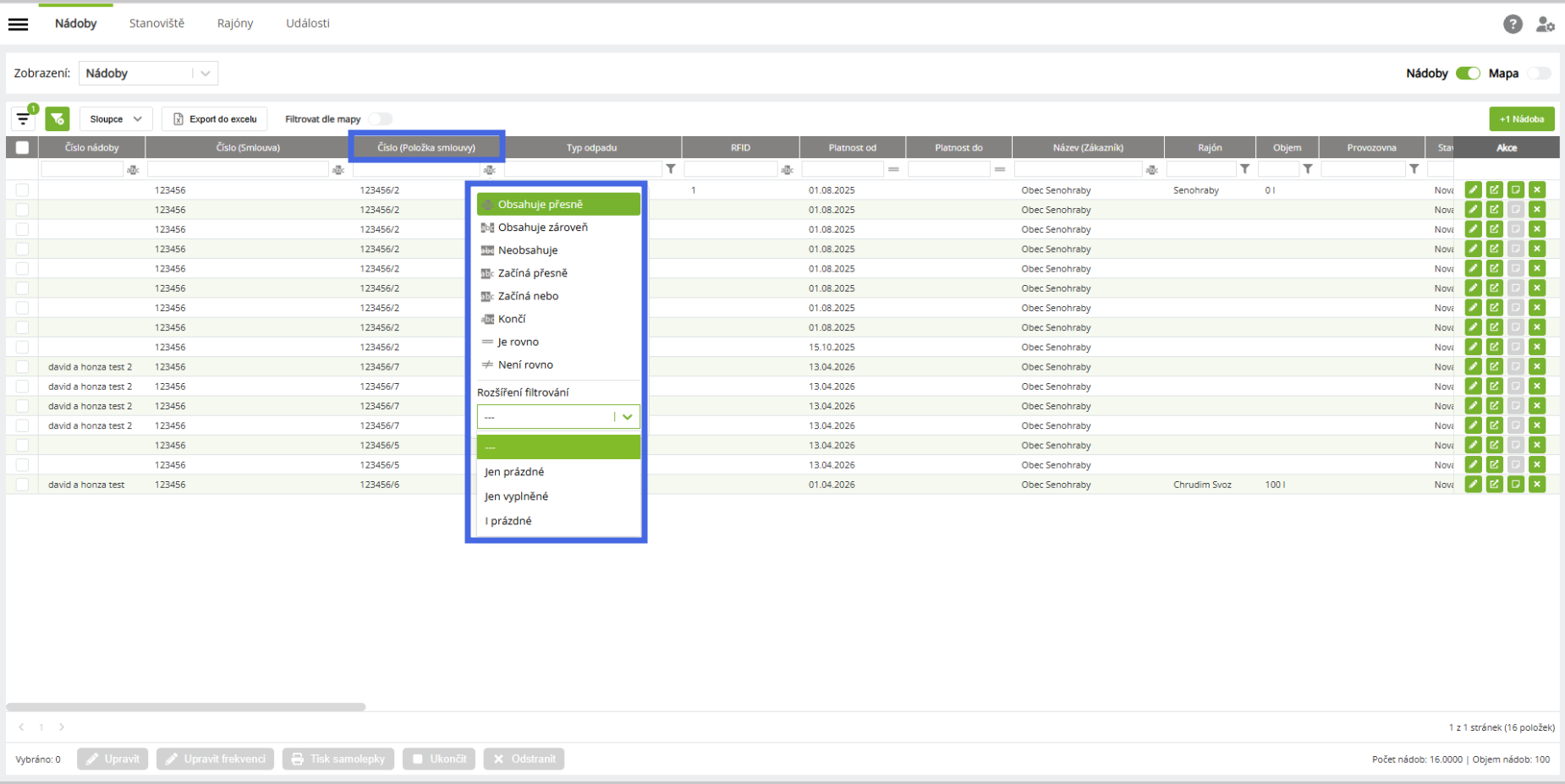Open filter mode icon for Číslo nádoby
The height and width of the screenshot is (784, 1565).
point(133,170)
